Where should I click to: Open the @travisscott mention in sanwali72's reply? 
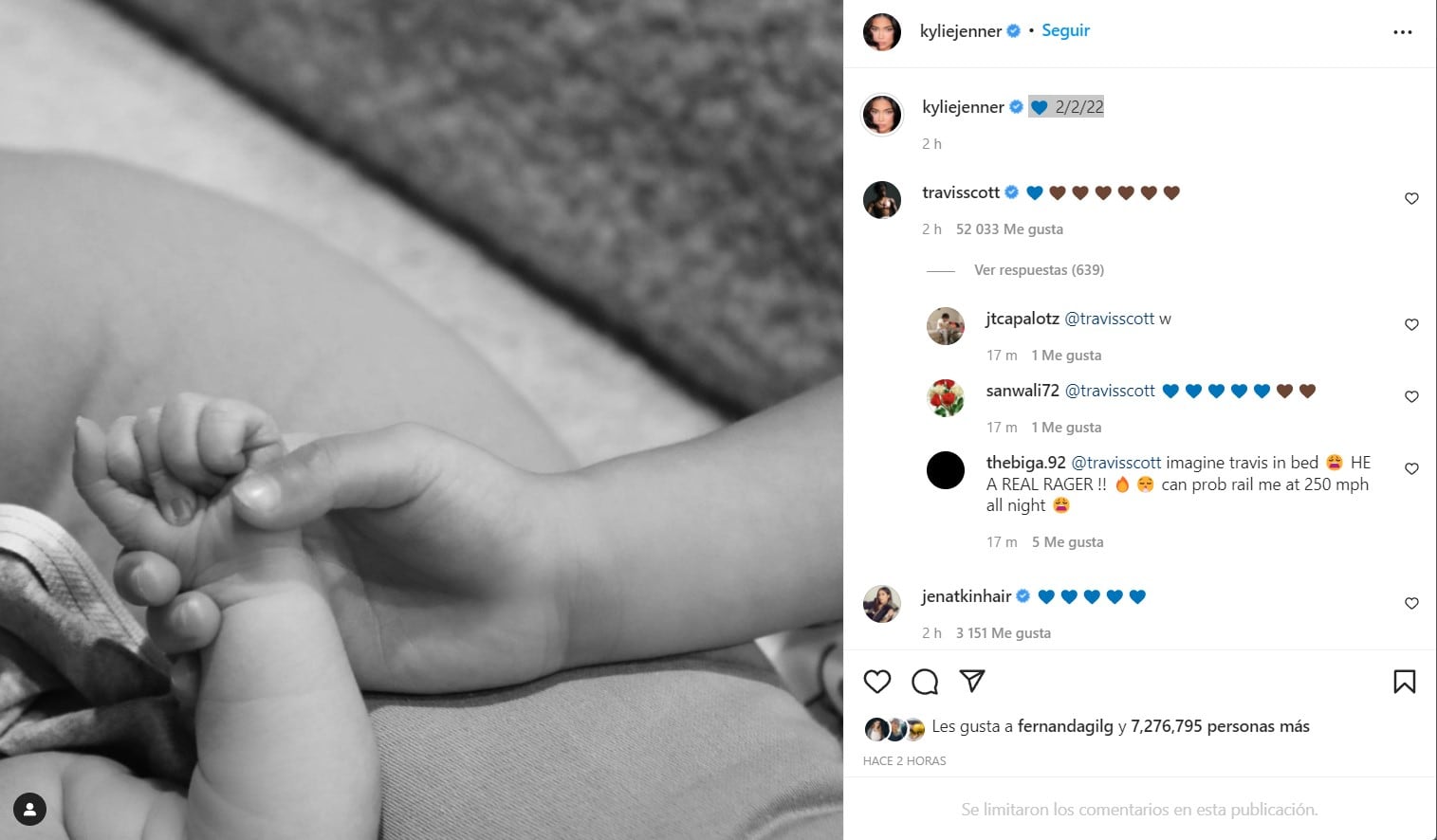click(1110, 391)
